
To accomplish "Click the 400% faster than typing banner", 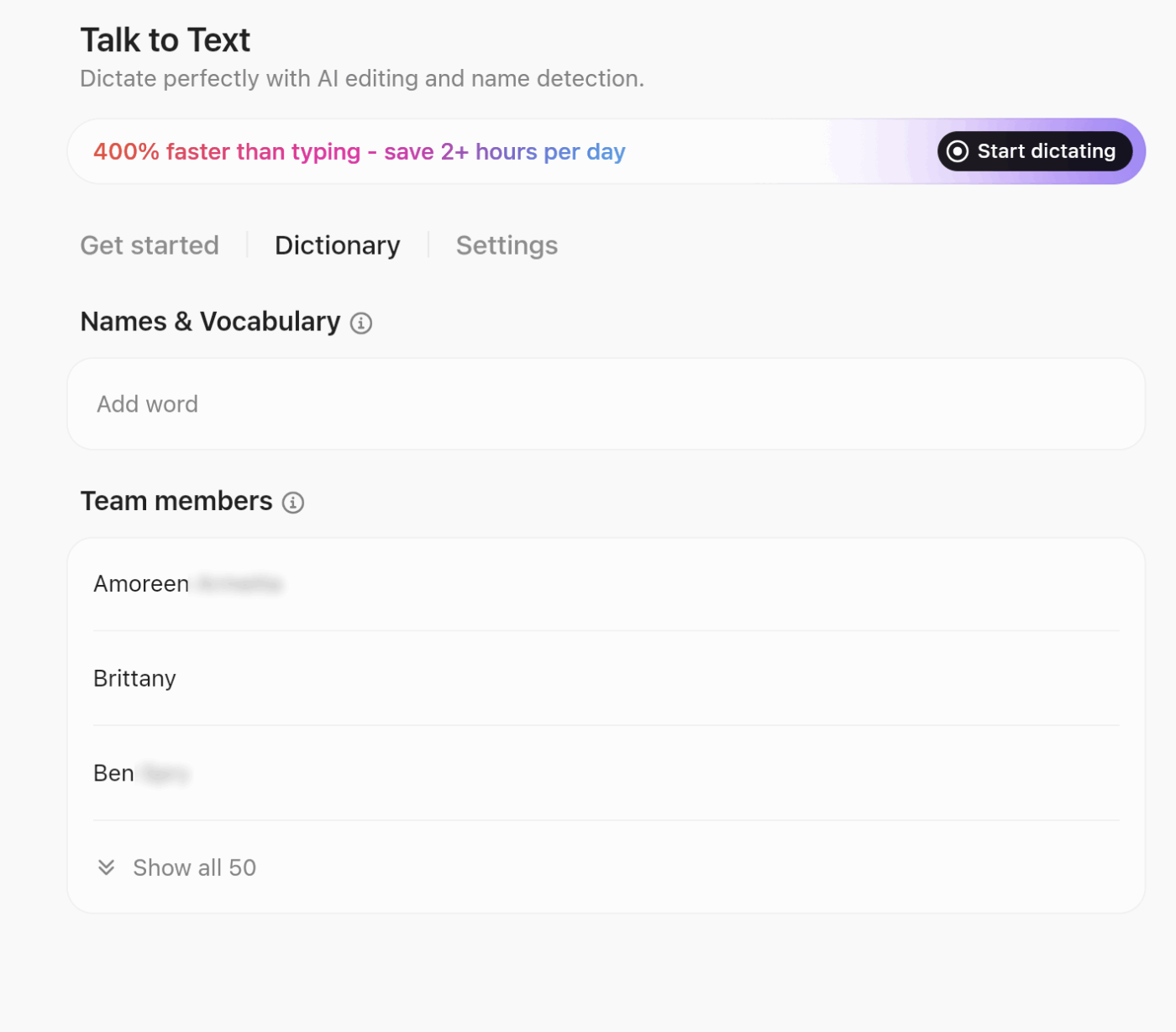I will coord(360,151).
